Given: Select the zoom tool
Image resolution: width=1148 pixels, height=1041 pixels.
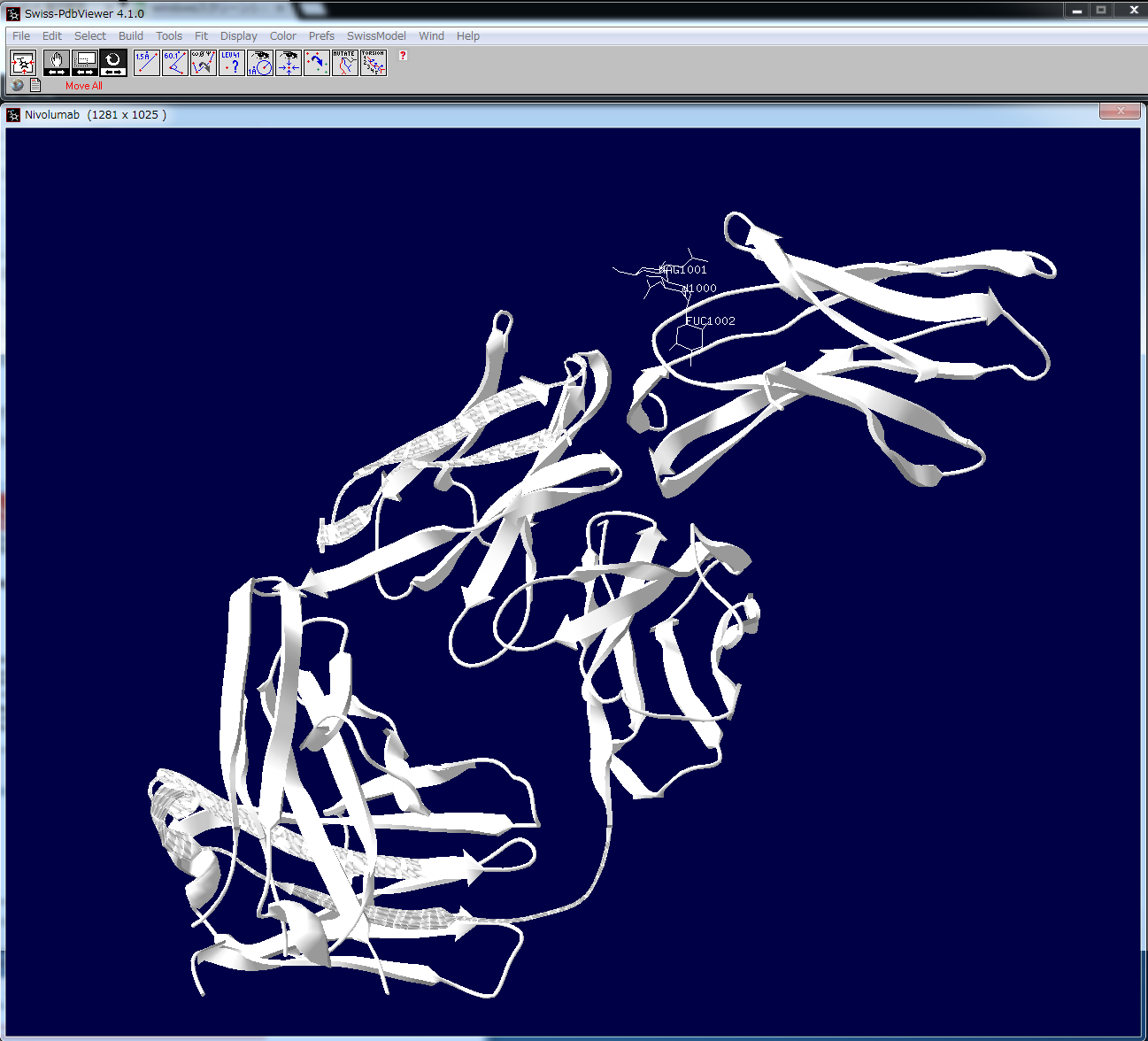Looking at the screenshot, I should [x=85, y=63].
